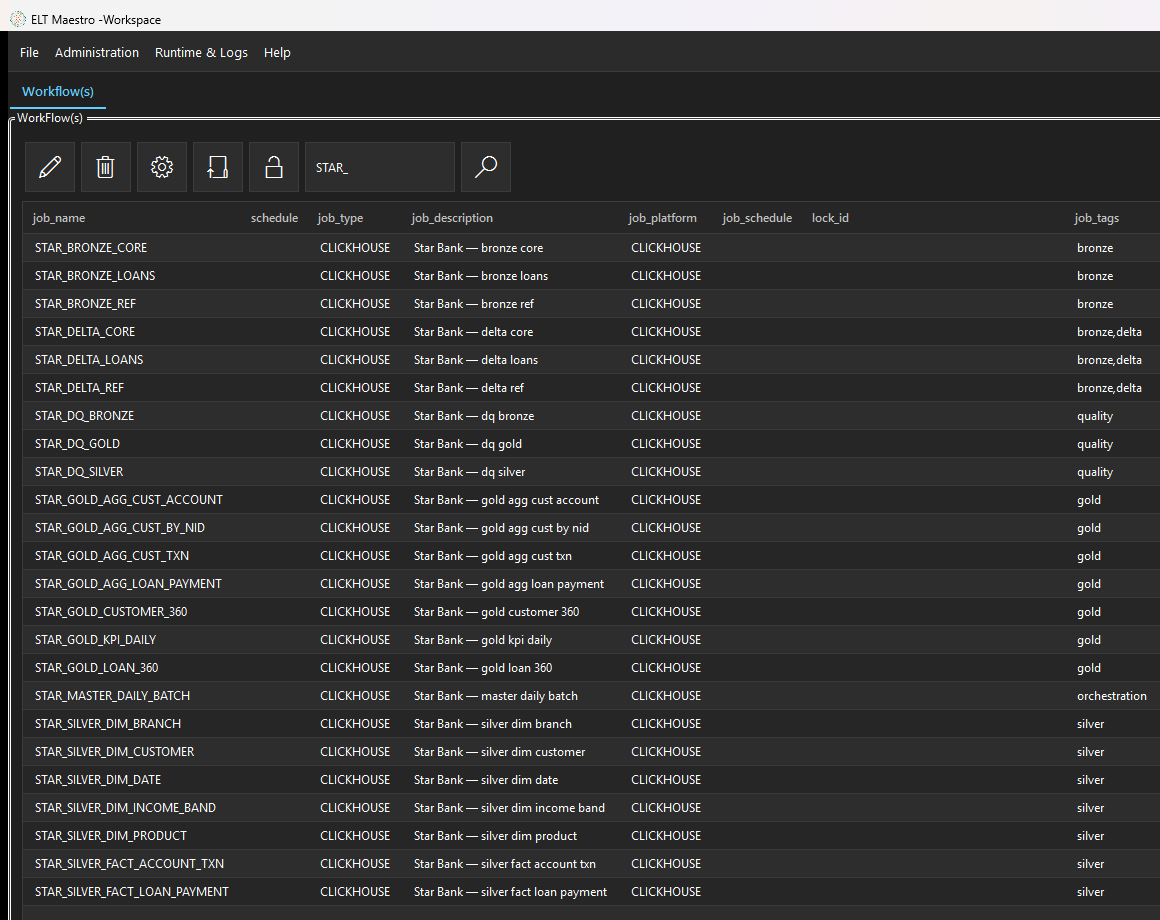Click the trash delete workflow icon
The height and width of the screenshot is (920, 1160).
pyautogui.click(x=106, y=167)
